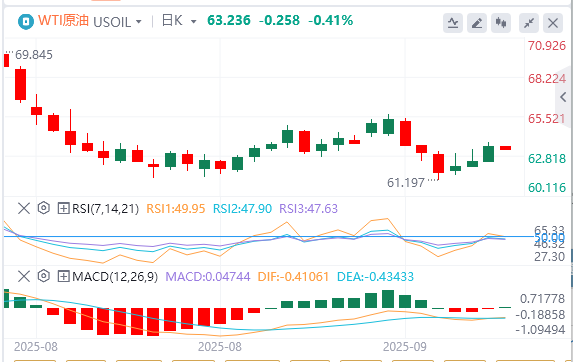Remove the MACD indicator panel
Screen dimensions: 573x362
(x=24, y=277)
